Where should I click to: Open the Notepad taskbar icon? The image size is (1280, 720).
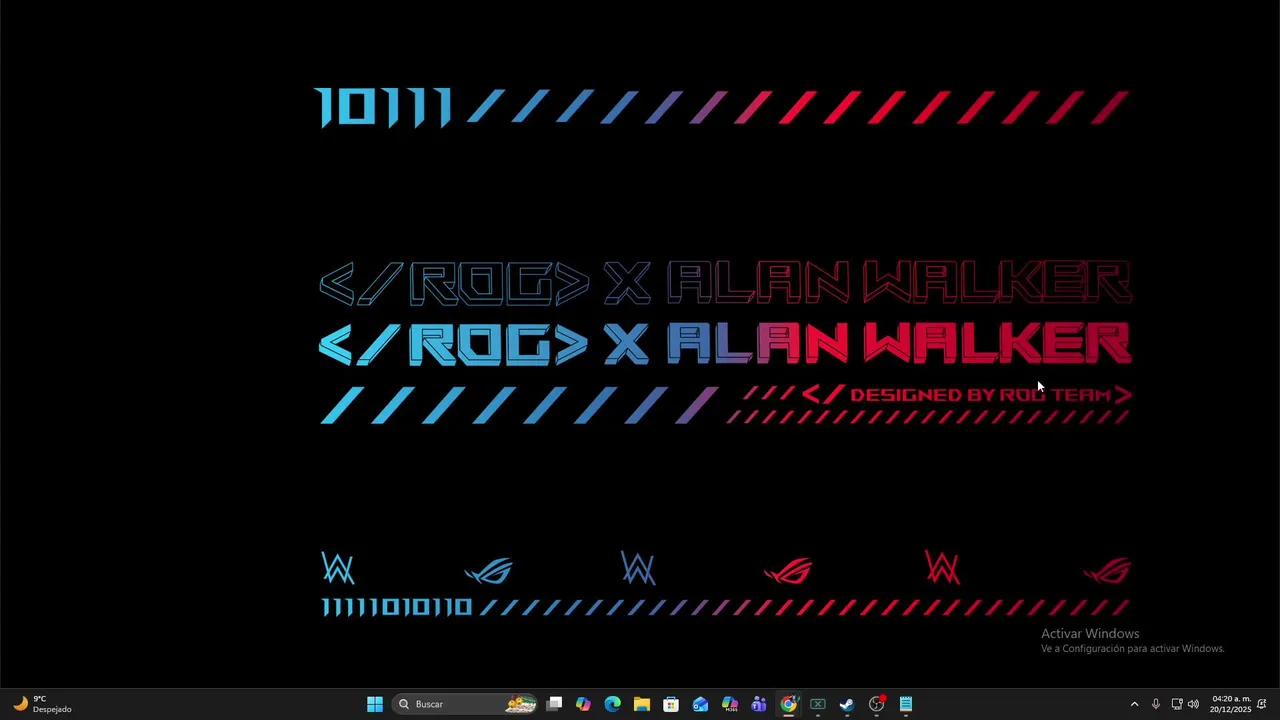tap(906, 704)
